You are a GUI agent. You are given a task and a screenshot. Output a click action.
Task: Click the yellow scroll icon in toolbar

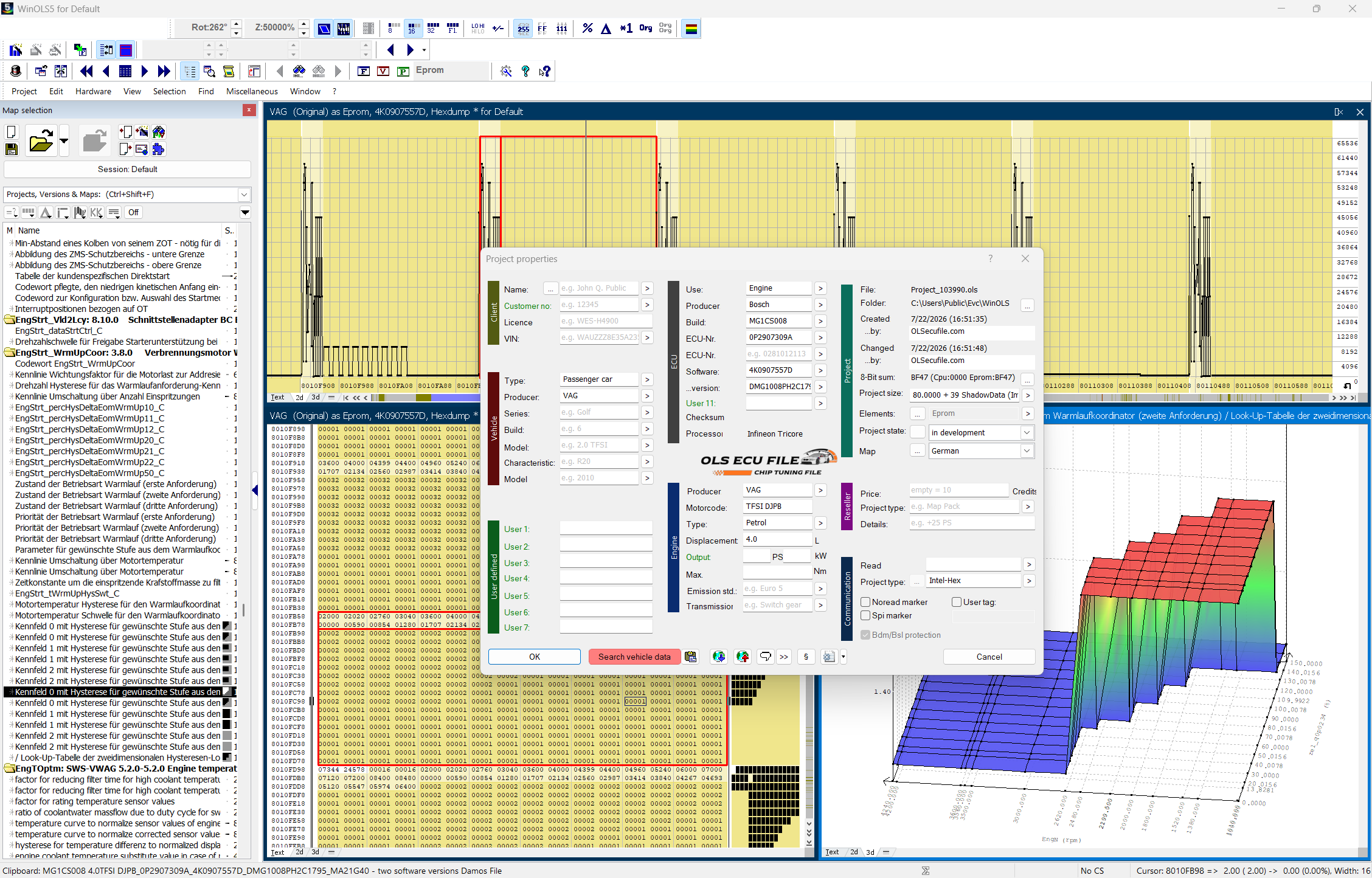click(229, 71)
